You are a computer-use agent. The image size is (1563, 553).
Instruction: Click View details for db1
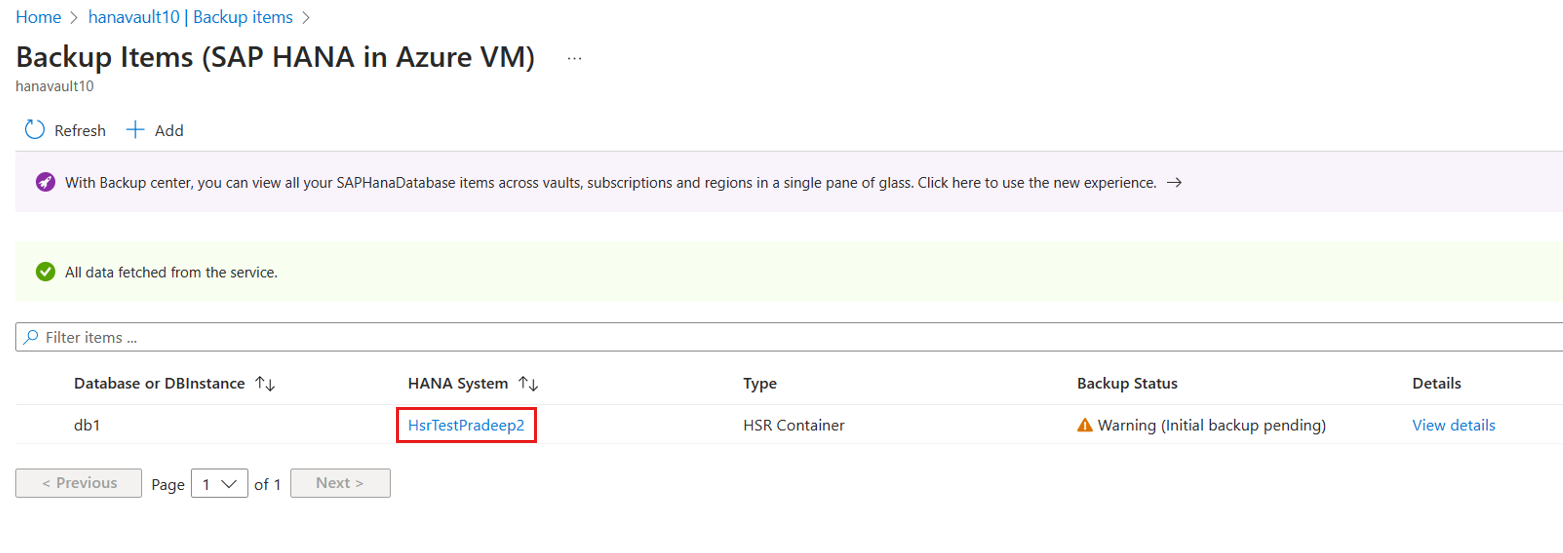1454,426
